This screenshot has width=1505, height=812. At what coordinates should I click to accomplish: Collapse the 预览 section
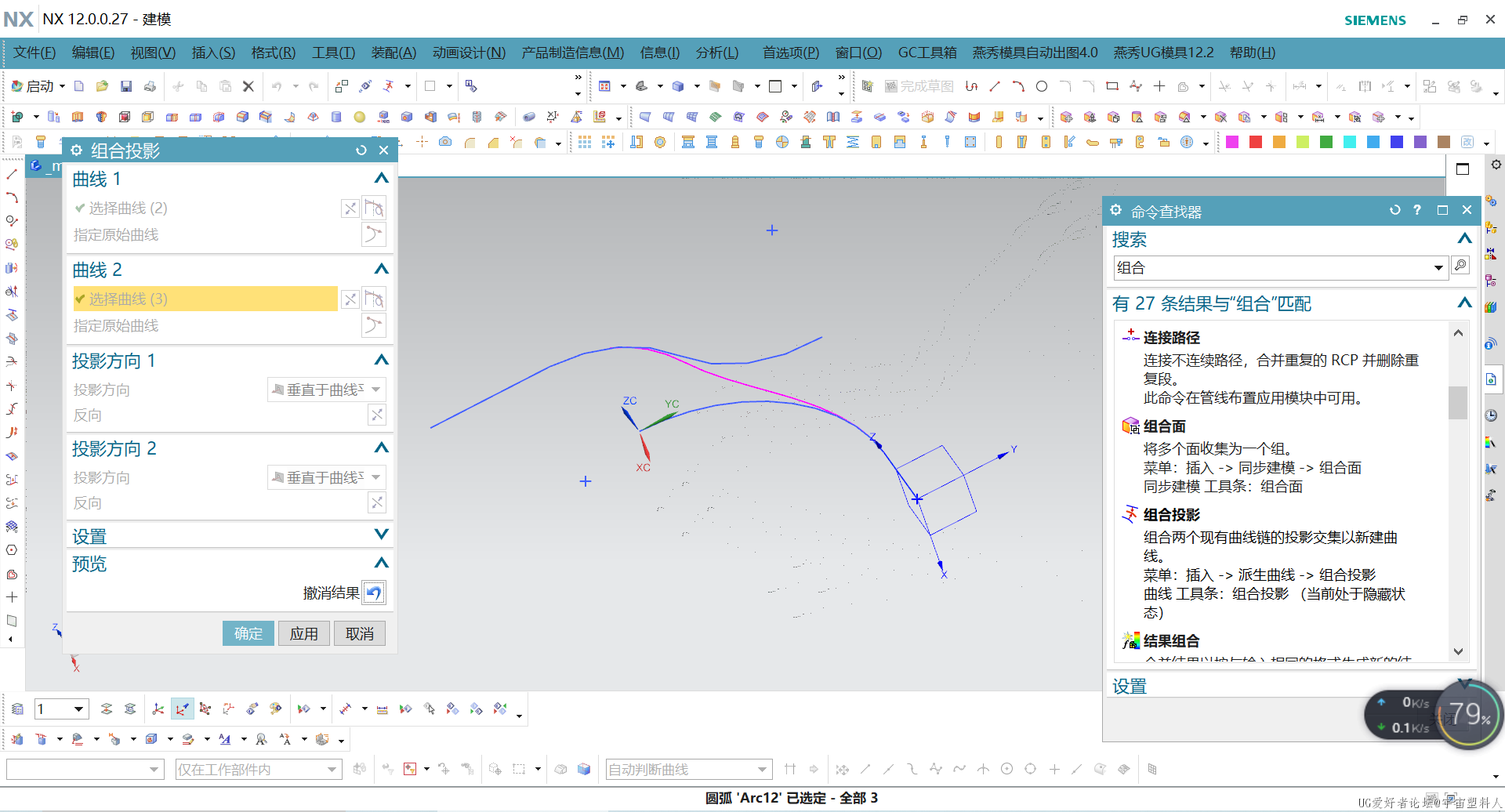[382, 563]
